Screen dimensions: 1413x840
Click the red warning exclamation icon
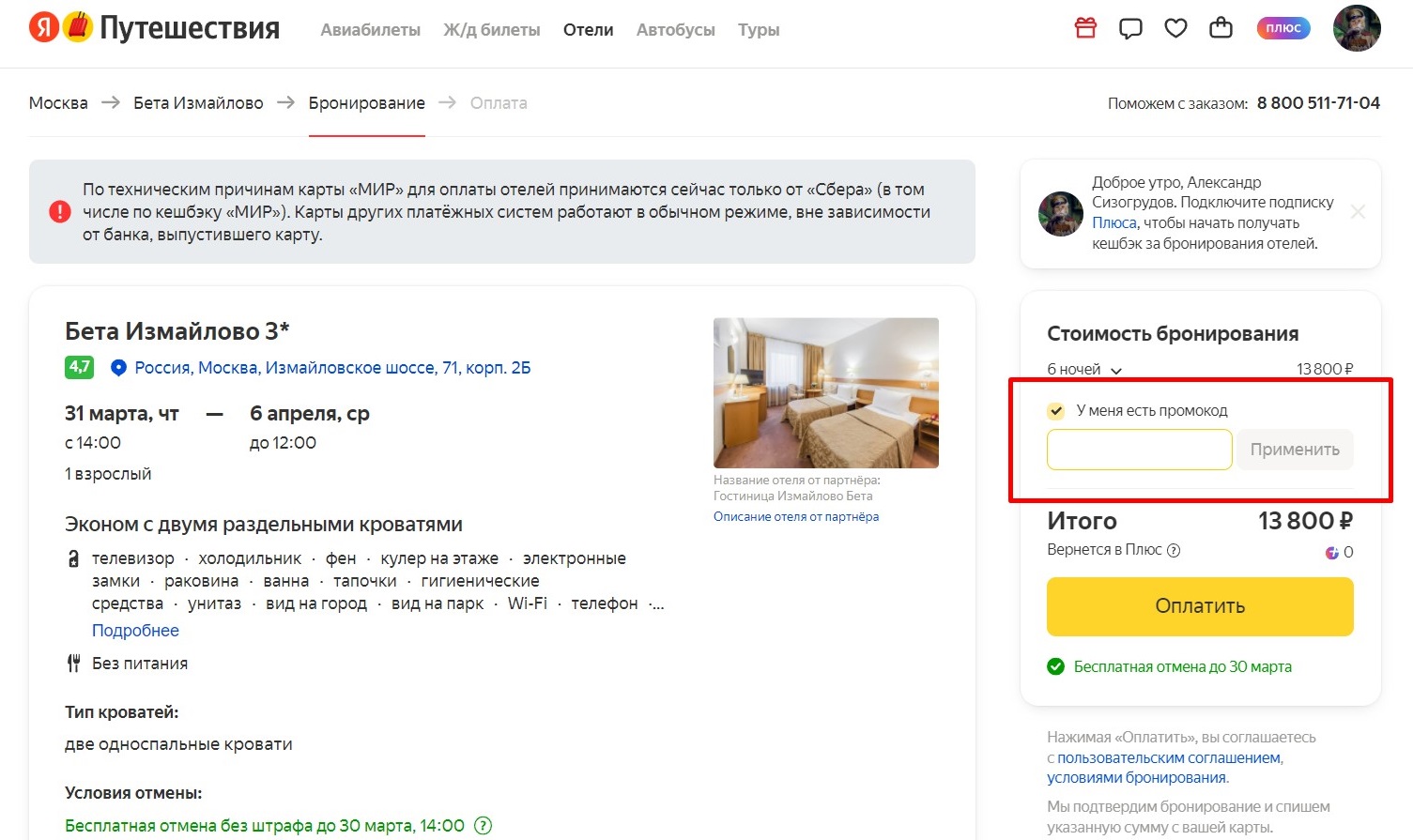pyautogui.click(x=59, y=212)
